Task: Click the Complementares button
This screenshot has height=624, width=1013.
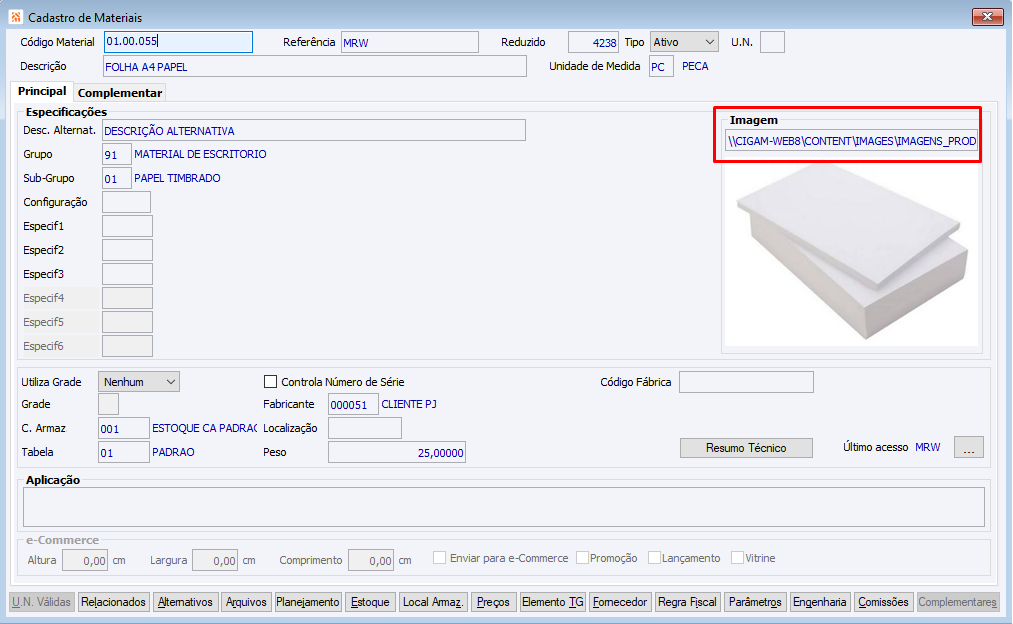Action: (x=957, y=602)
